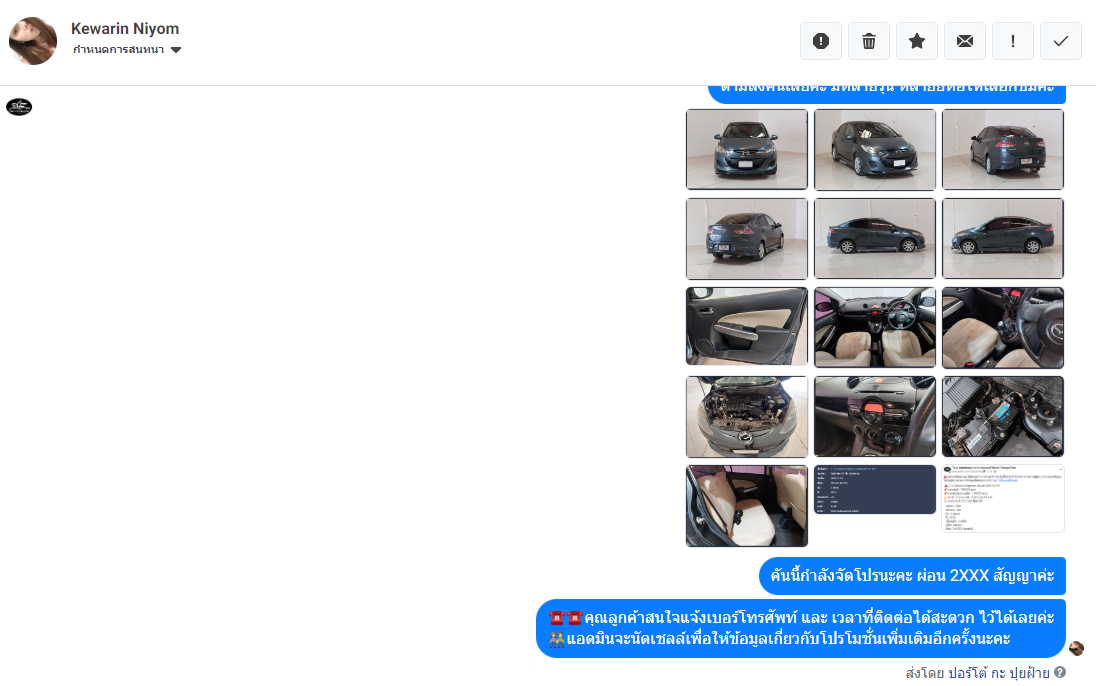Open dashboard steering wheel interior photo
This screenshot has height=686, width=1096.
click(874, 327)
